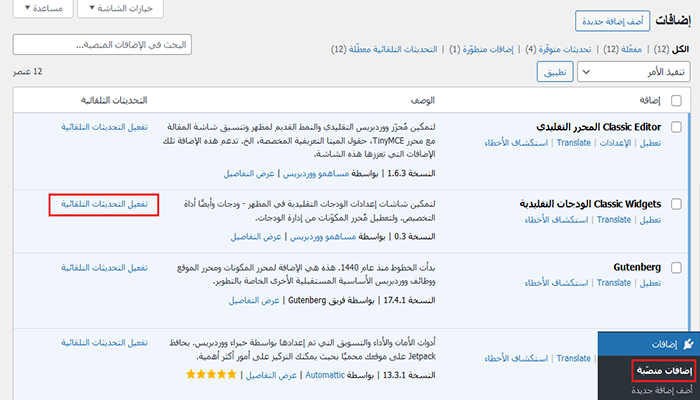The width and height of the screenshot is (700, 400).
Task: Click the Jetpack five-star rating
Action: pos(211,375)
